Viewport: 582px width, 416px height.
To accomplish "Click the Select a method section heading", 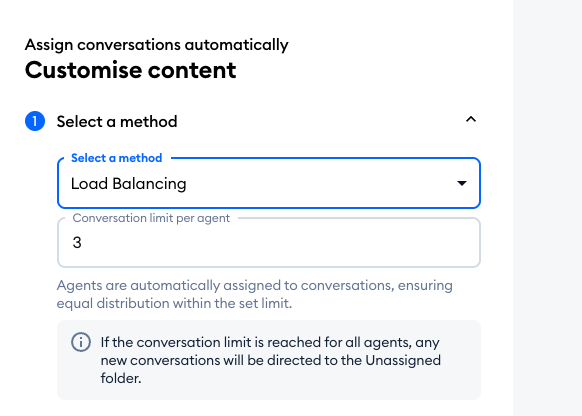I will [117, 122].
